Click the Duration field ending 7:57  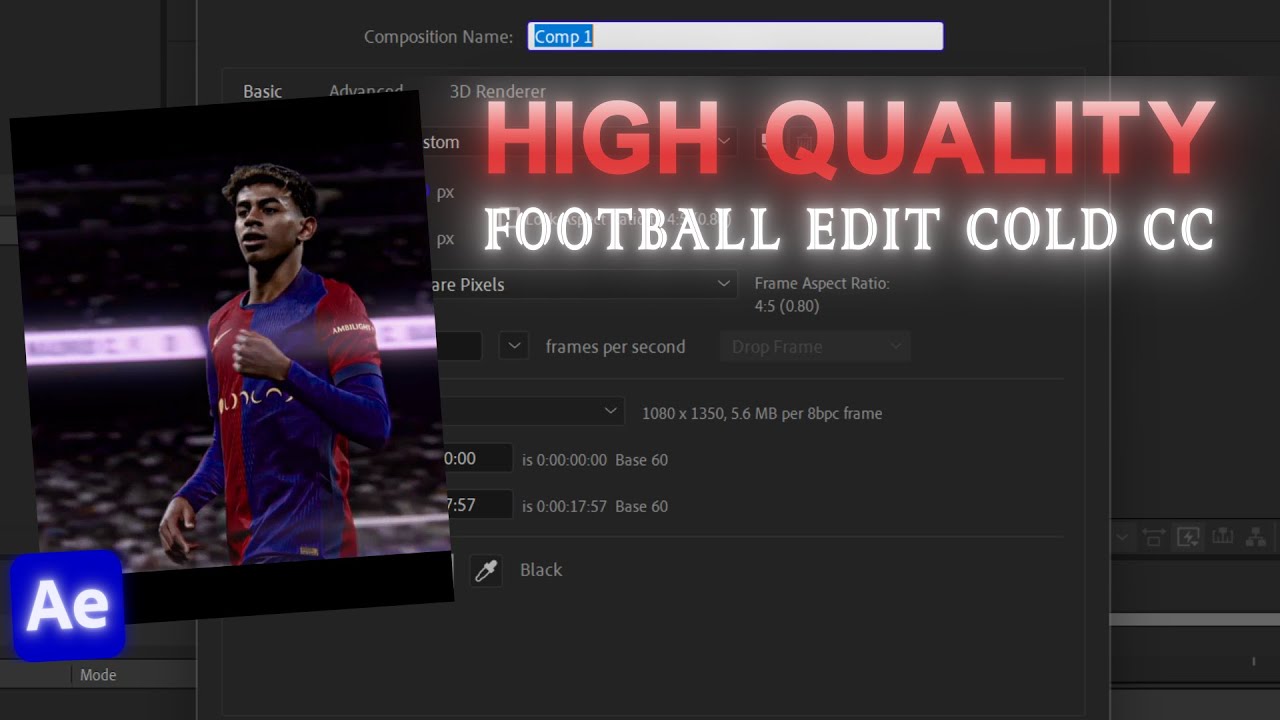tap(477, 505)
